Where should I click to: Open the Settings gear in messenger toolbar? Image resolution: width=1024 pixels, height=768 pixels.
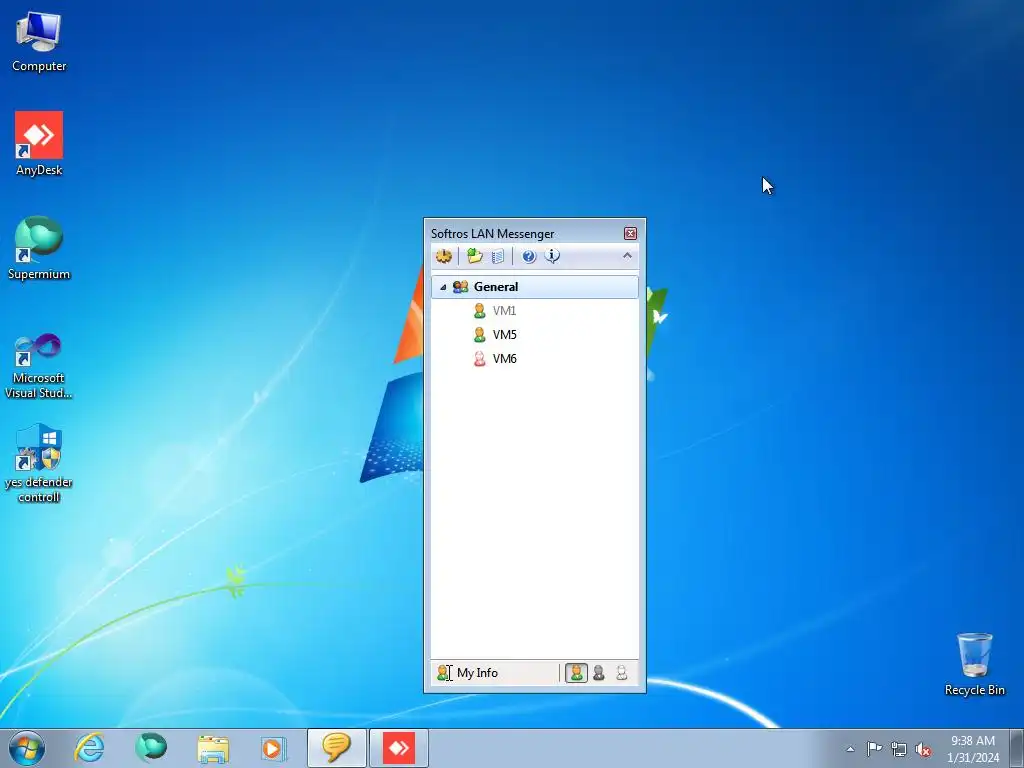(444, 256)
